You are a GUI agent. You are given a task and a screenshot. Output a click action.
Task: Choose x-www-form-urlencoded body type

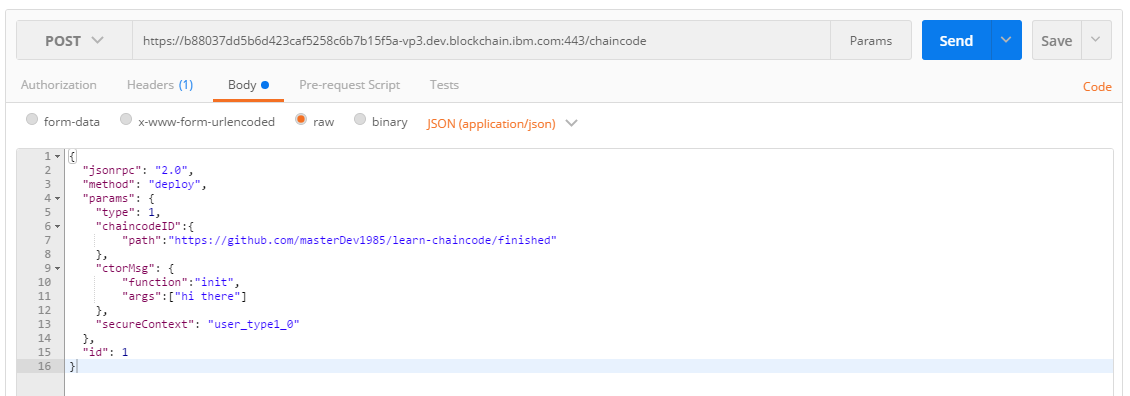[126, 120]
